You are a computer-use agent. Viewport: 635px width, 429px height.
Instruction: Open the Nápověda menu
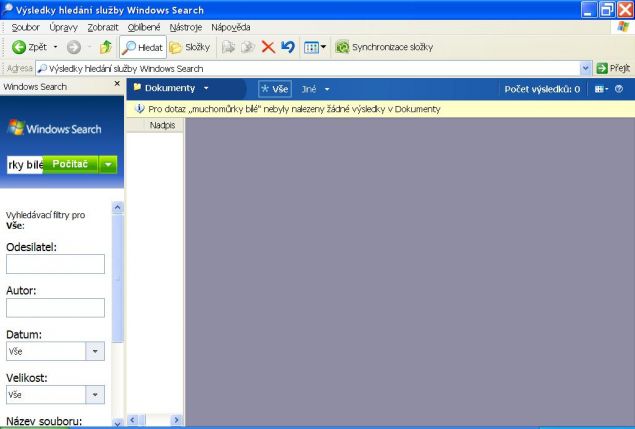[230, 28]
